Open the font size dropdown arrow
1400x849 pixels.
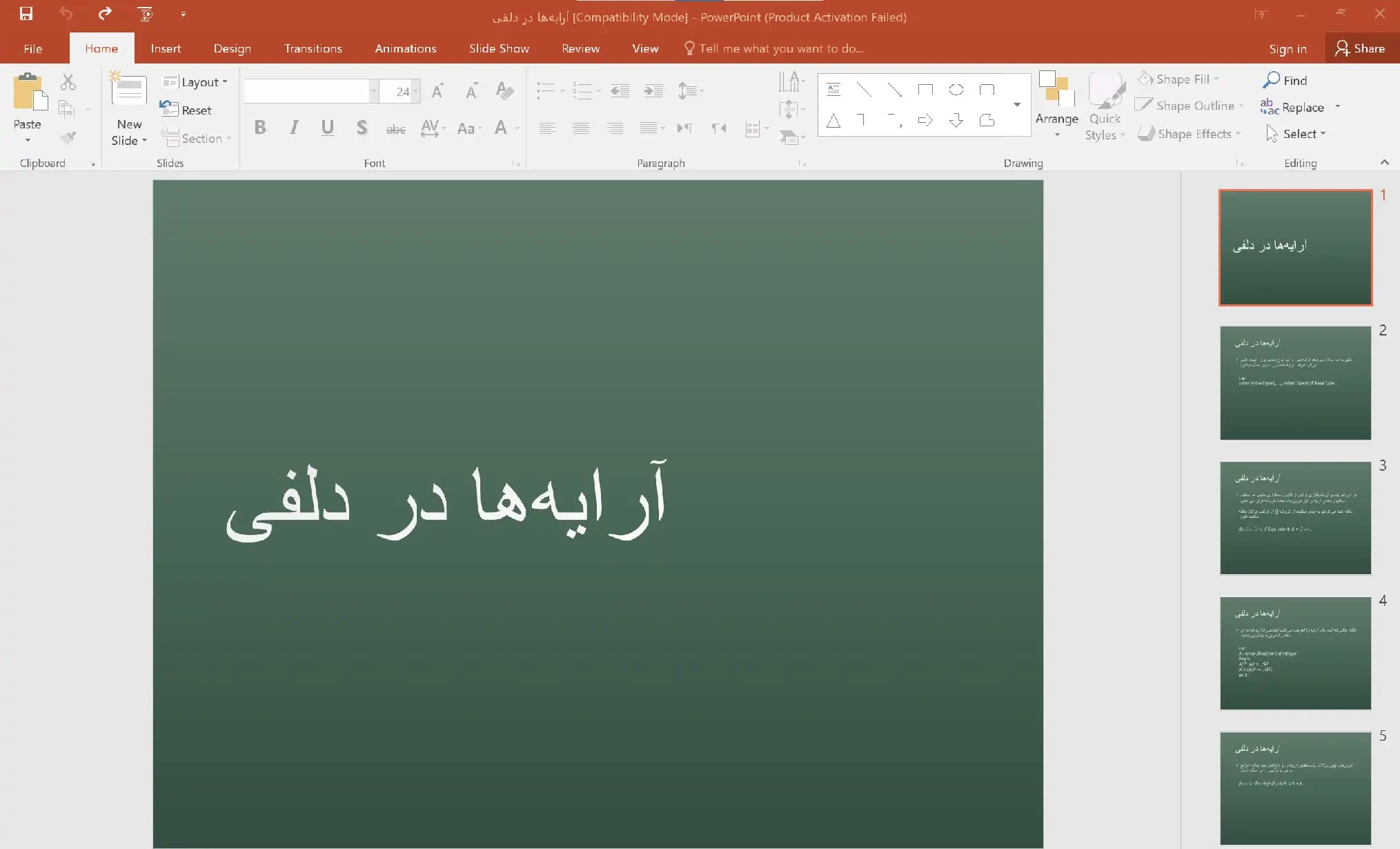pyautogui.click(x=415, y=91)
